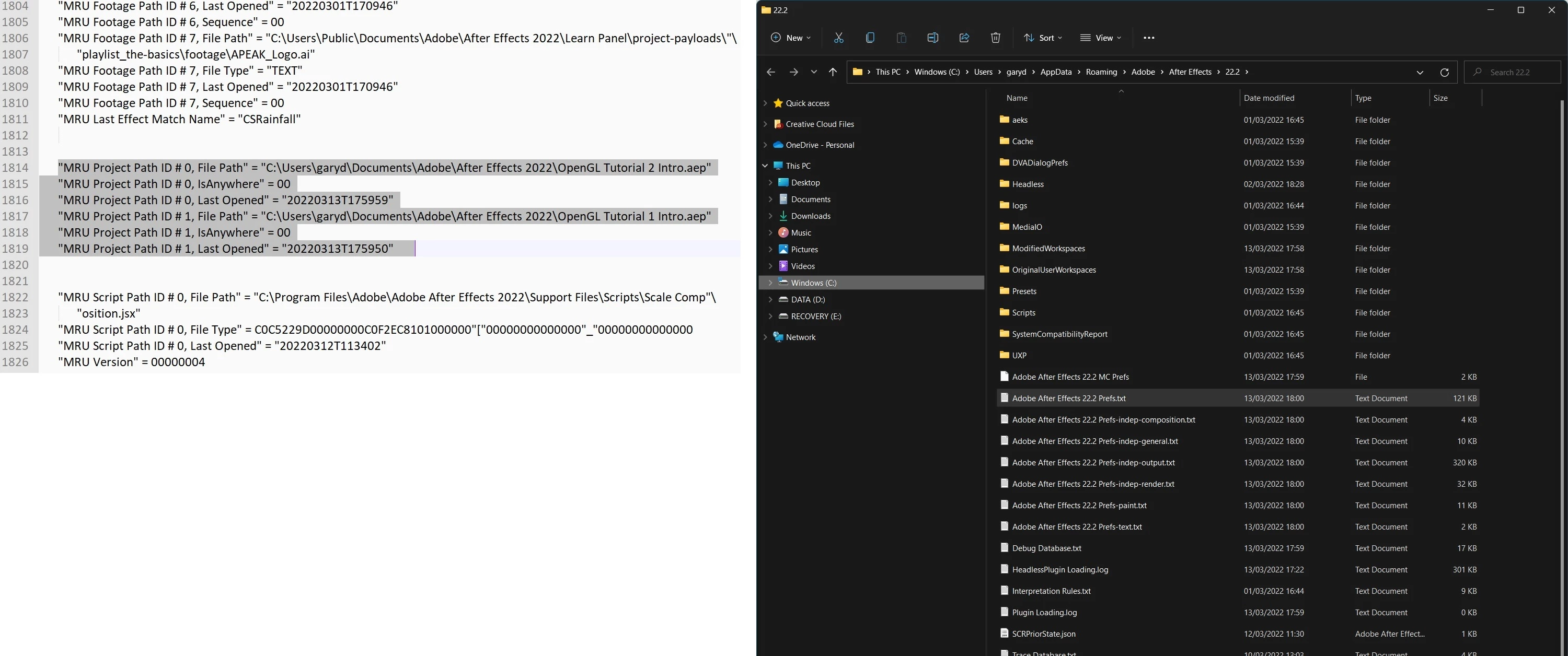This screenshot has height=656, width=1568.
Task: Open the Sort dropdown menu
Action: tap(1043, 38)
